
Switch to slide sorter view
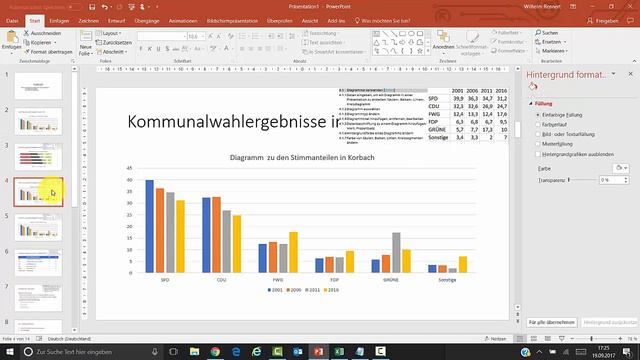click(x=534, y=339)
